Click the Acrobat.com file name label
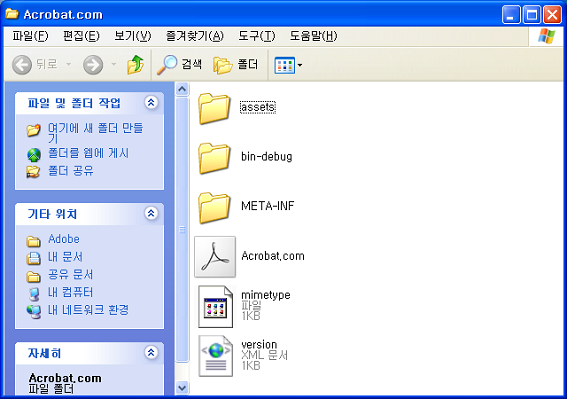 pos(273,256)
